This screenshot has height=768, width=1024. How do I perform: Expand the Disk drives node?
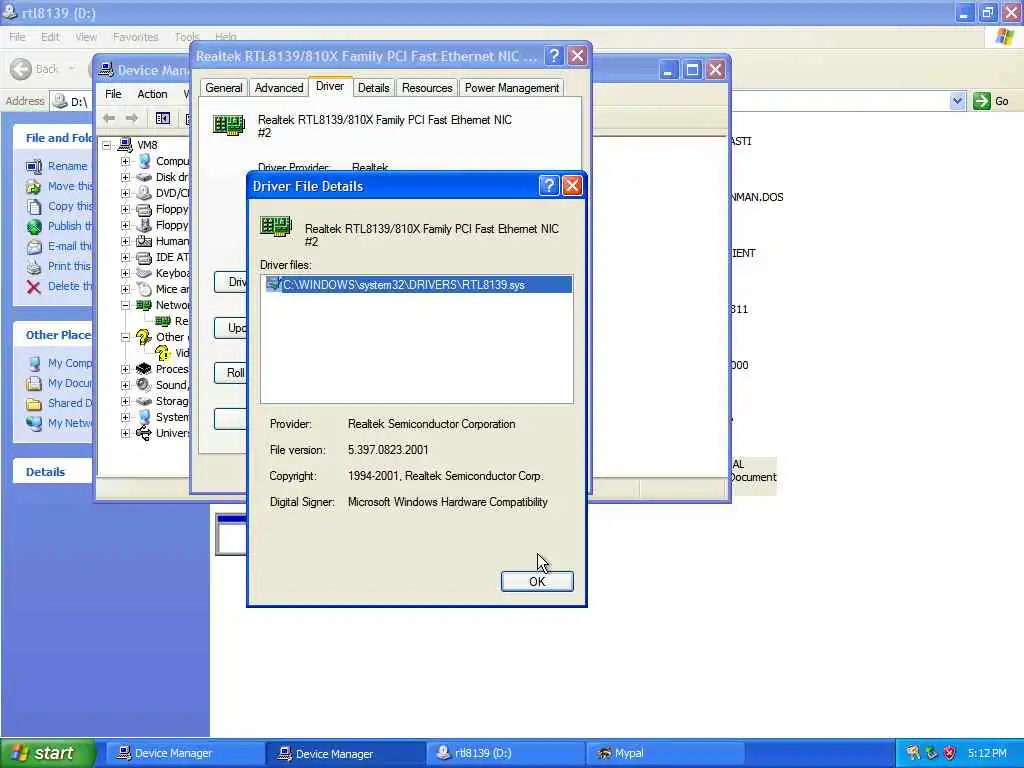click(x=125, y=177)
